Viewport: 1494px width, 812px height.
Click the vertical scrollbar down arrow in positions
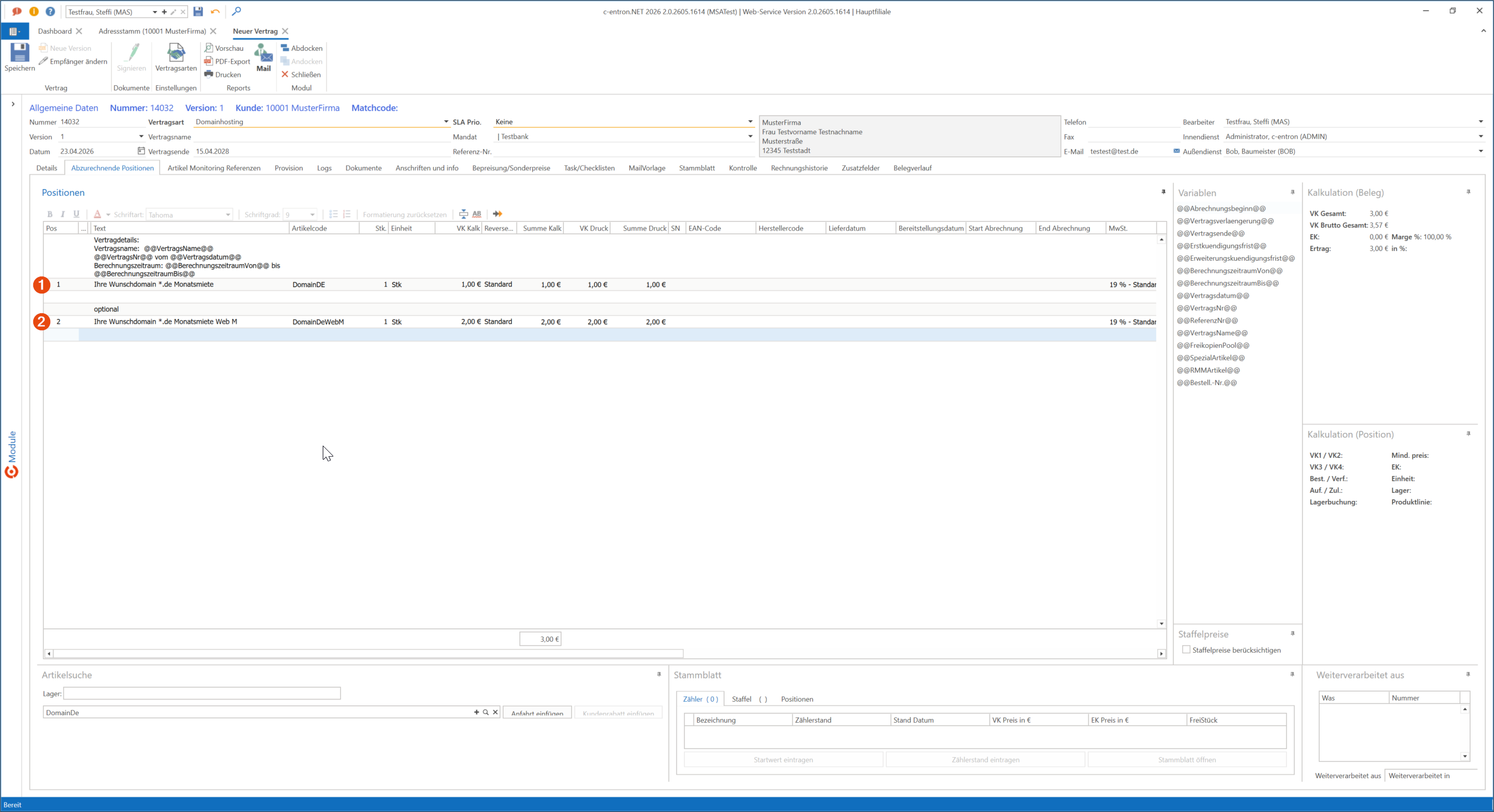1161,624
